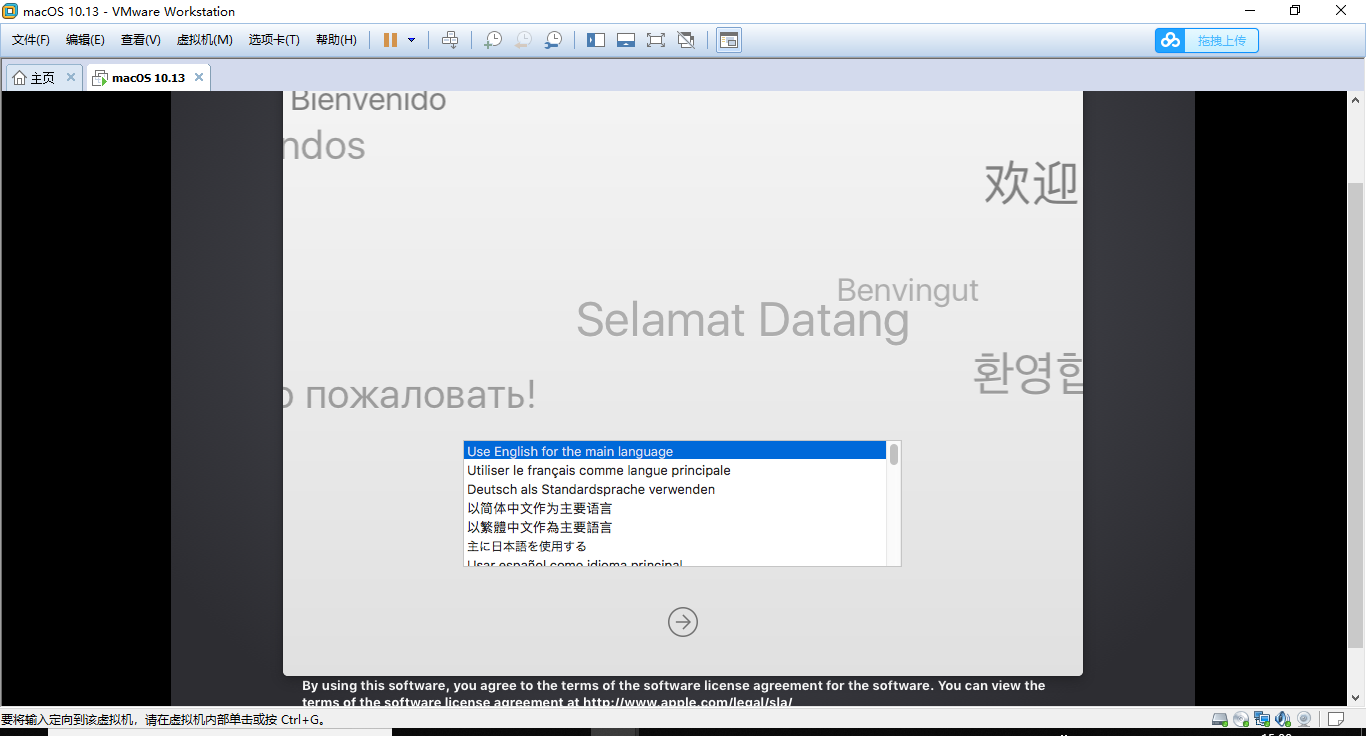Open the 帮助(H) menu

click(336, 40)
